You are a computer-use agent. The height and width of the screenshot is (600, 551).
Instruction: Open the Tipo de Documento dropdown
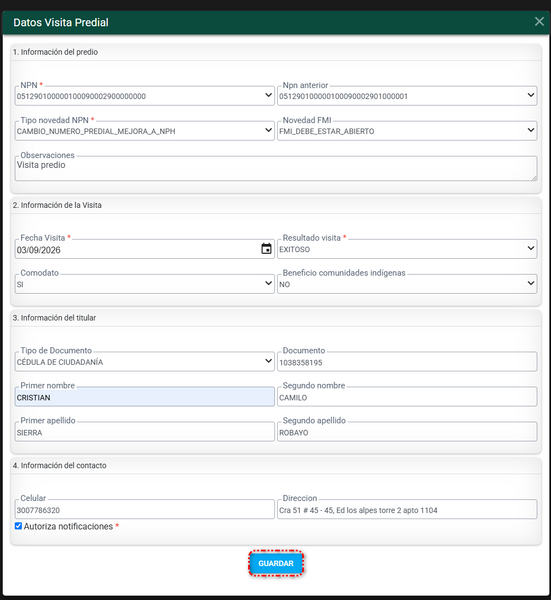tap(145, 362)
